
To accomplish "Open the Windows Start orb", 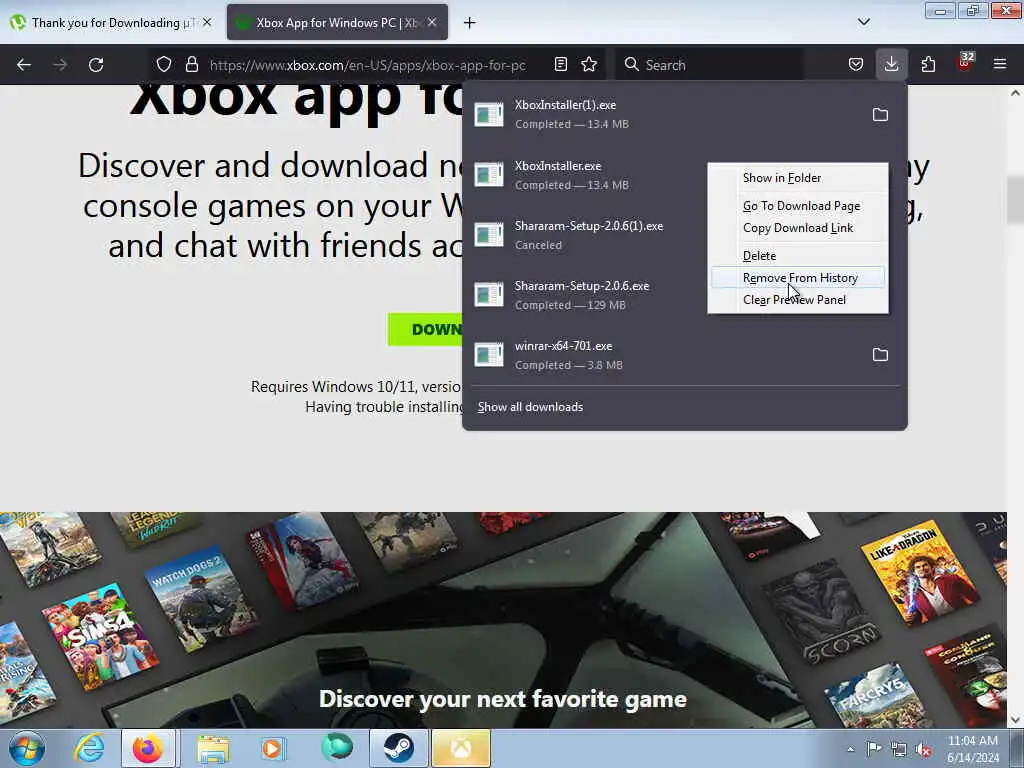I will (27, 748).
